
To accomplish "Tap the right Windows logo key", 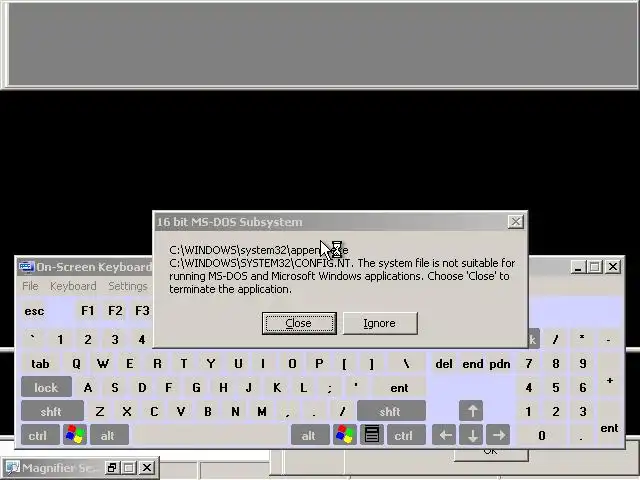I will (344, 435).
